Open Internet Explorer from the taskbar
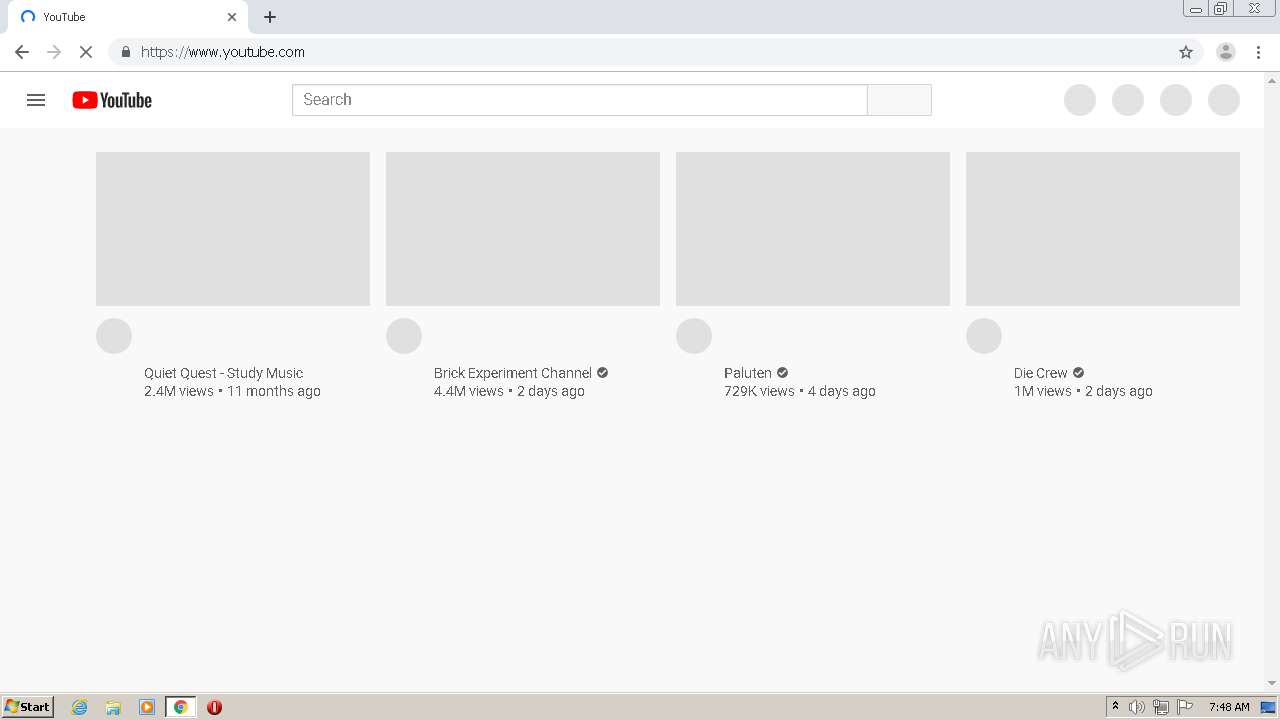The width and height of the screenshot is (1280, 720). [x=80, y=707]
